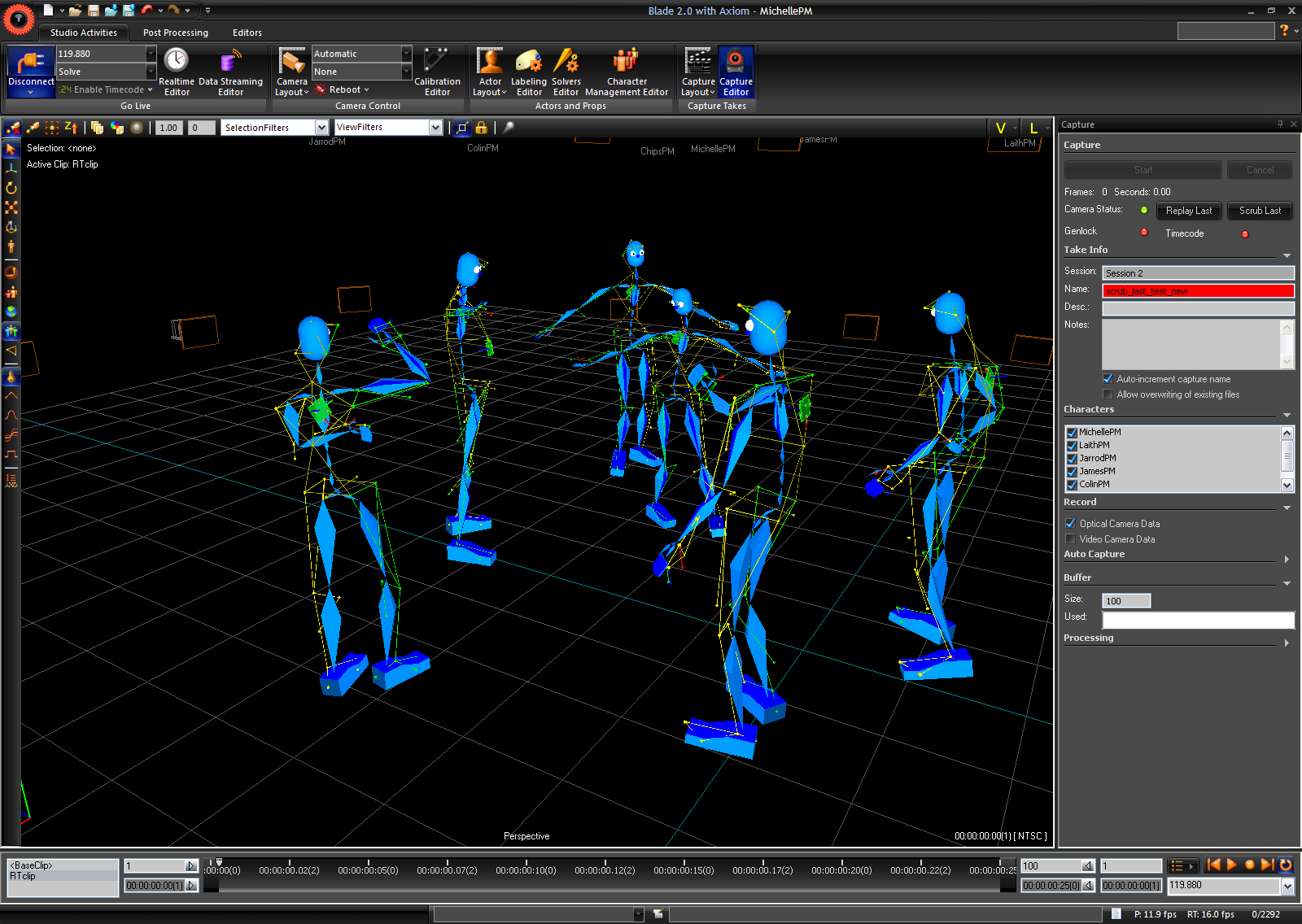This screenshot has height=924, width=1302.
Task: Click the Replay Last button
Action: pos(1188,210)
